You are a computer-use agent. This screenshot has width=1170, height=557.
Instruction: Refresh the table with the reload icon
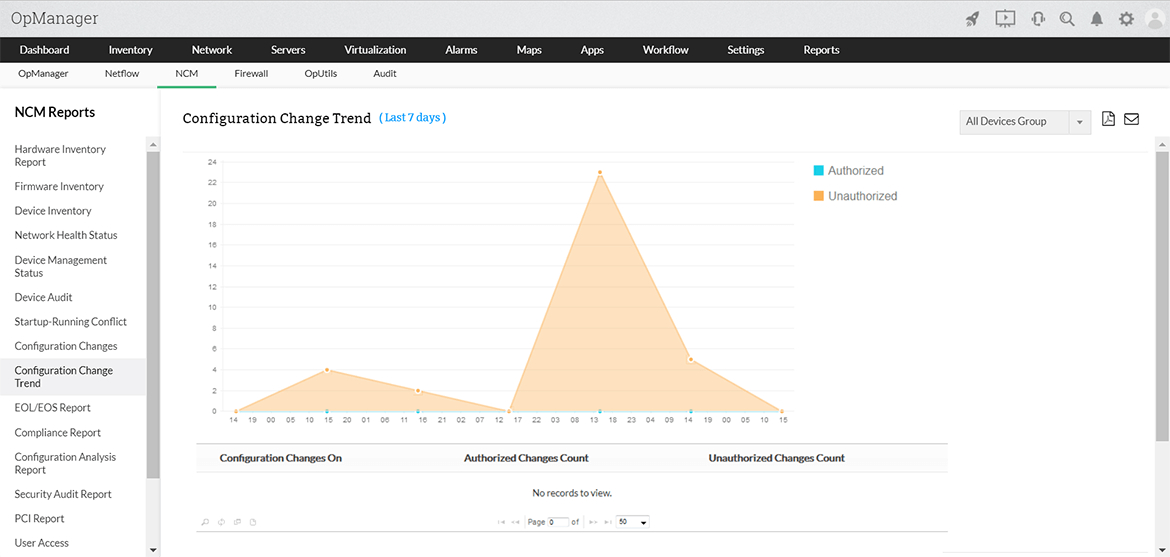(x=222, y=522)
